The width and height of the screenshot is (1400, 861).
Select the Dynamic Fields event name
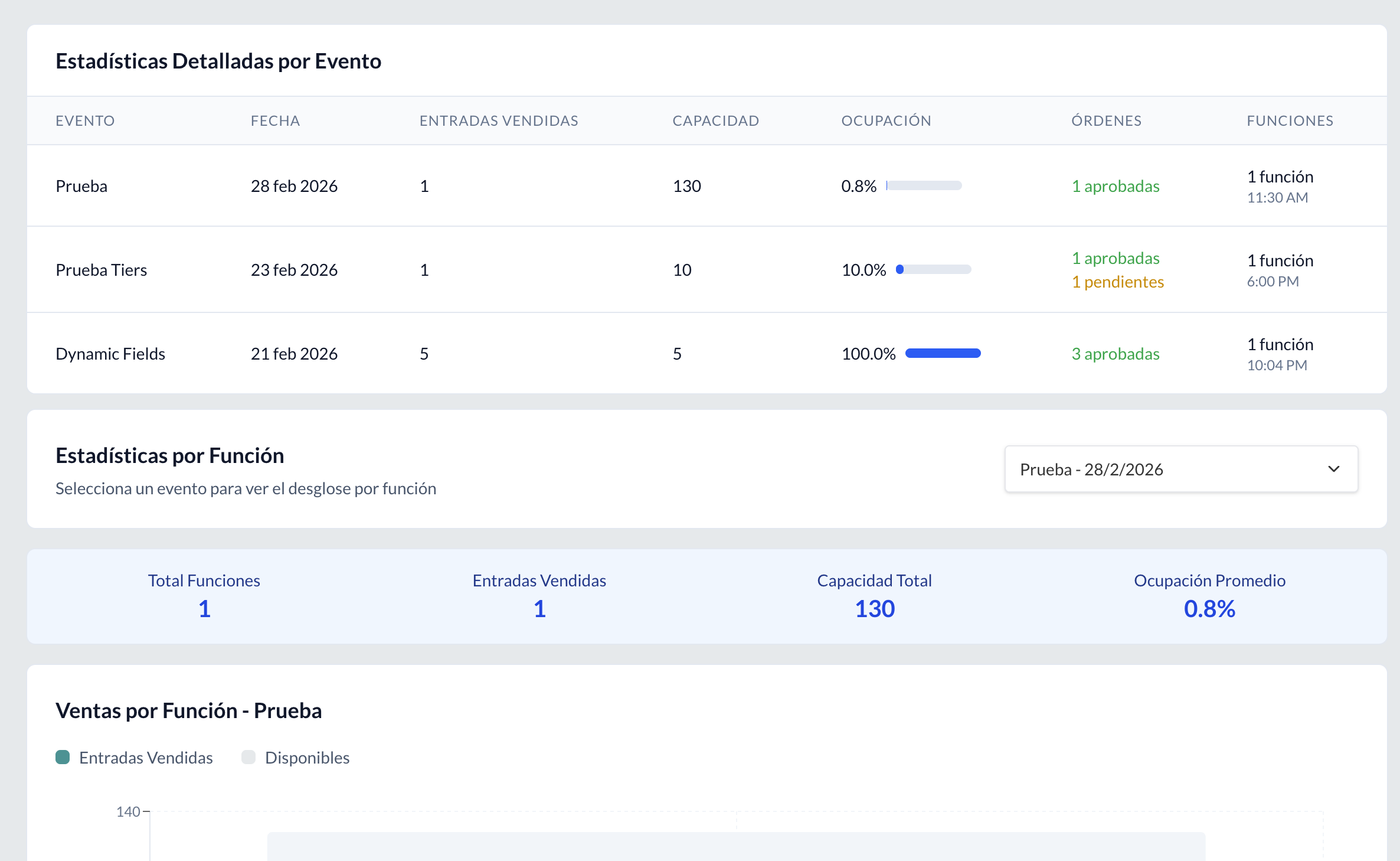pos(110,354)
